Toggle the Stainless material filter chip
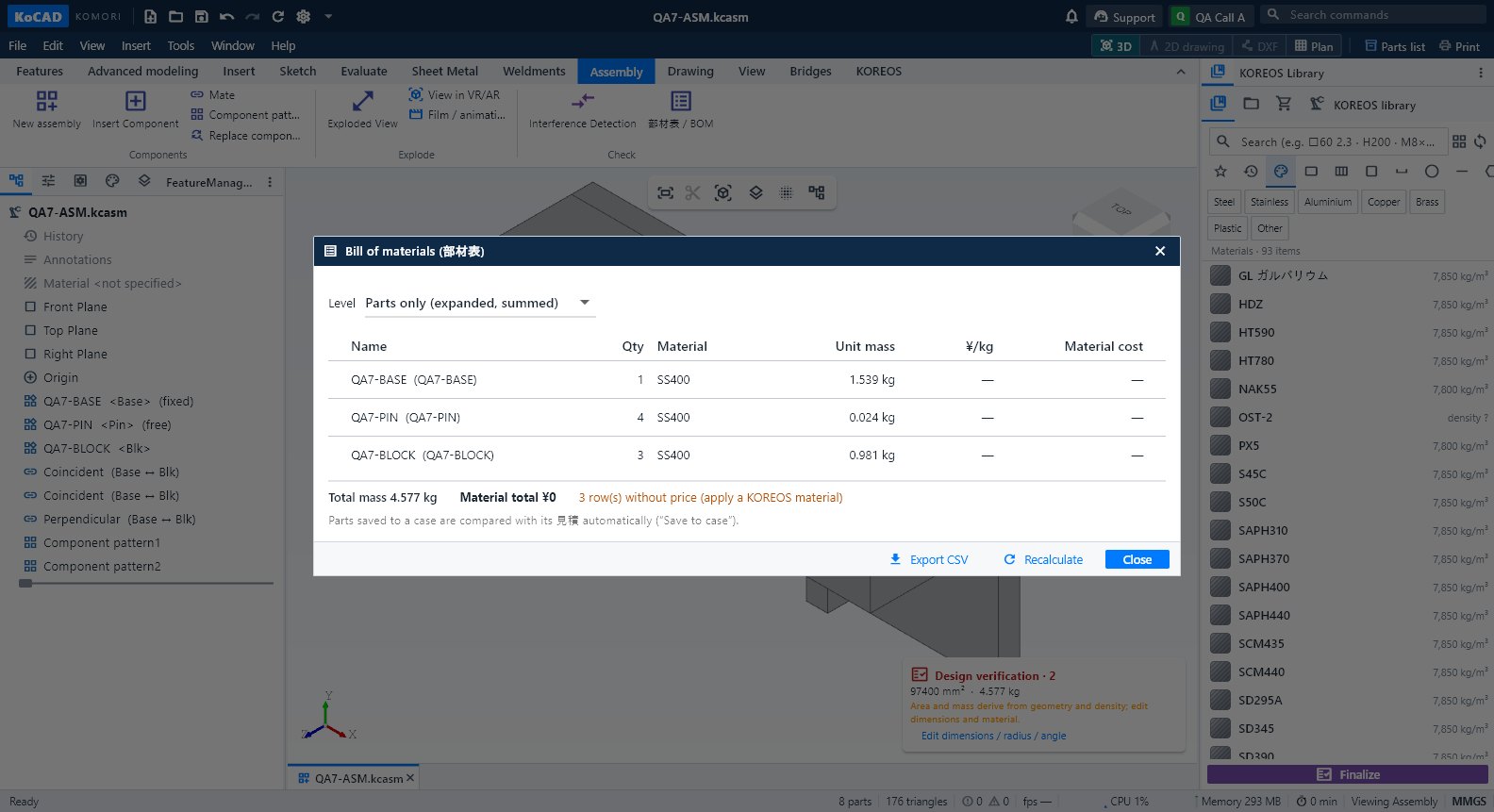 (x=1270, y=202)
